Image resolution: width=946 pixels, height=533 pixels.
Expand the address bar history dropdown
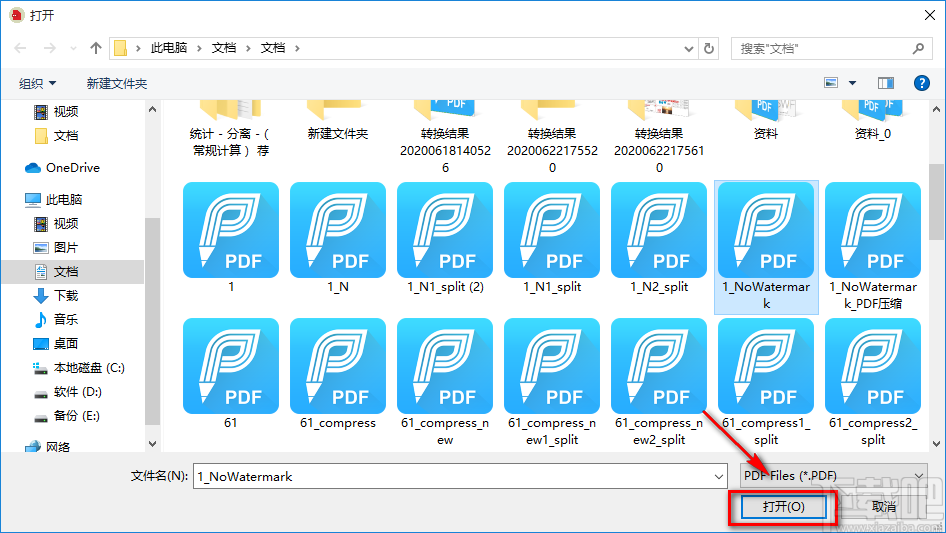coord(688,48)
